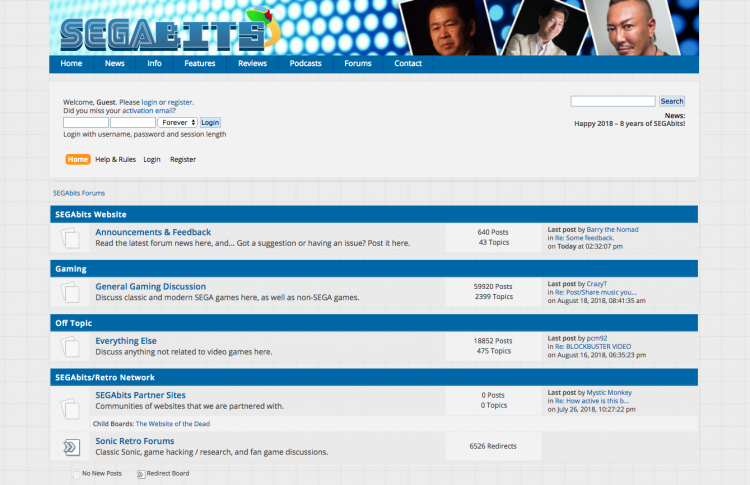This screenshot has height=485, width=750.
Task: Click the Sonic Retro Forums redirect icon
Action: [70, 447]
